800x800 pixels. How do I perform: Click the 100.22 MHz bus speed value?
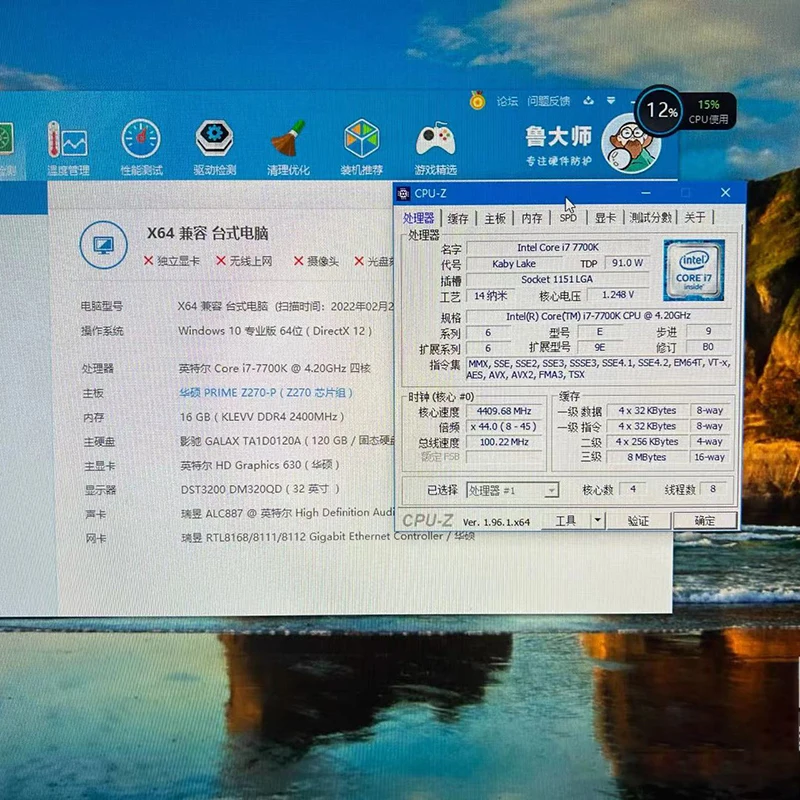pos(504,442)
